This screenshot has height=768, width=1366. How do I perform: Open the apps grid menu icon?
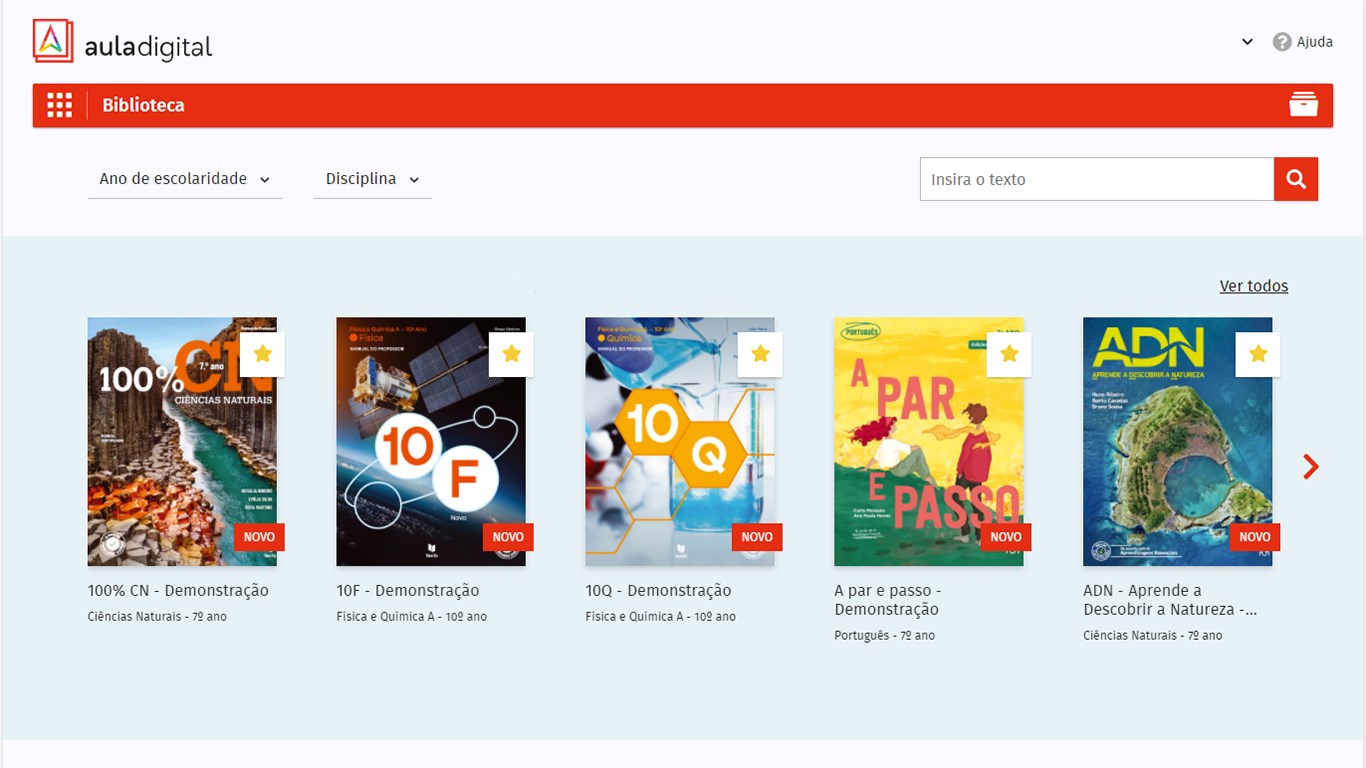(59, 105)
